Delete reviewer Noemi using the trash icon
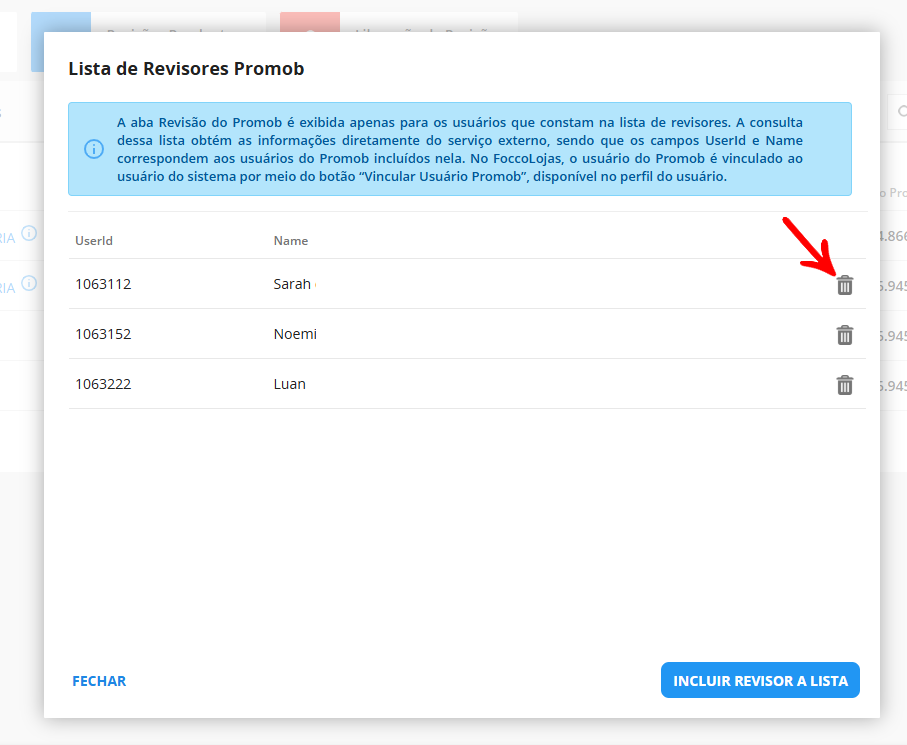 (844, 335)
